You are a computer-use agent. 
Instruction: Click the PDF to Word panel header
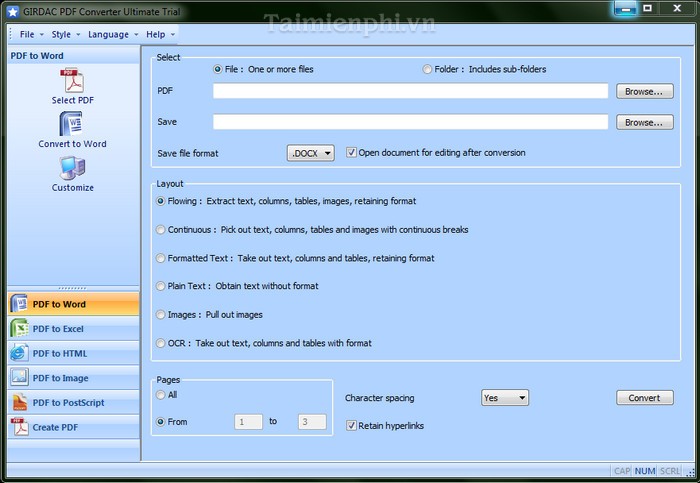coord(73,56)
